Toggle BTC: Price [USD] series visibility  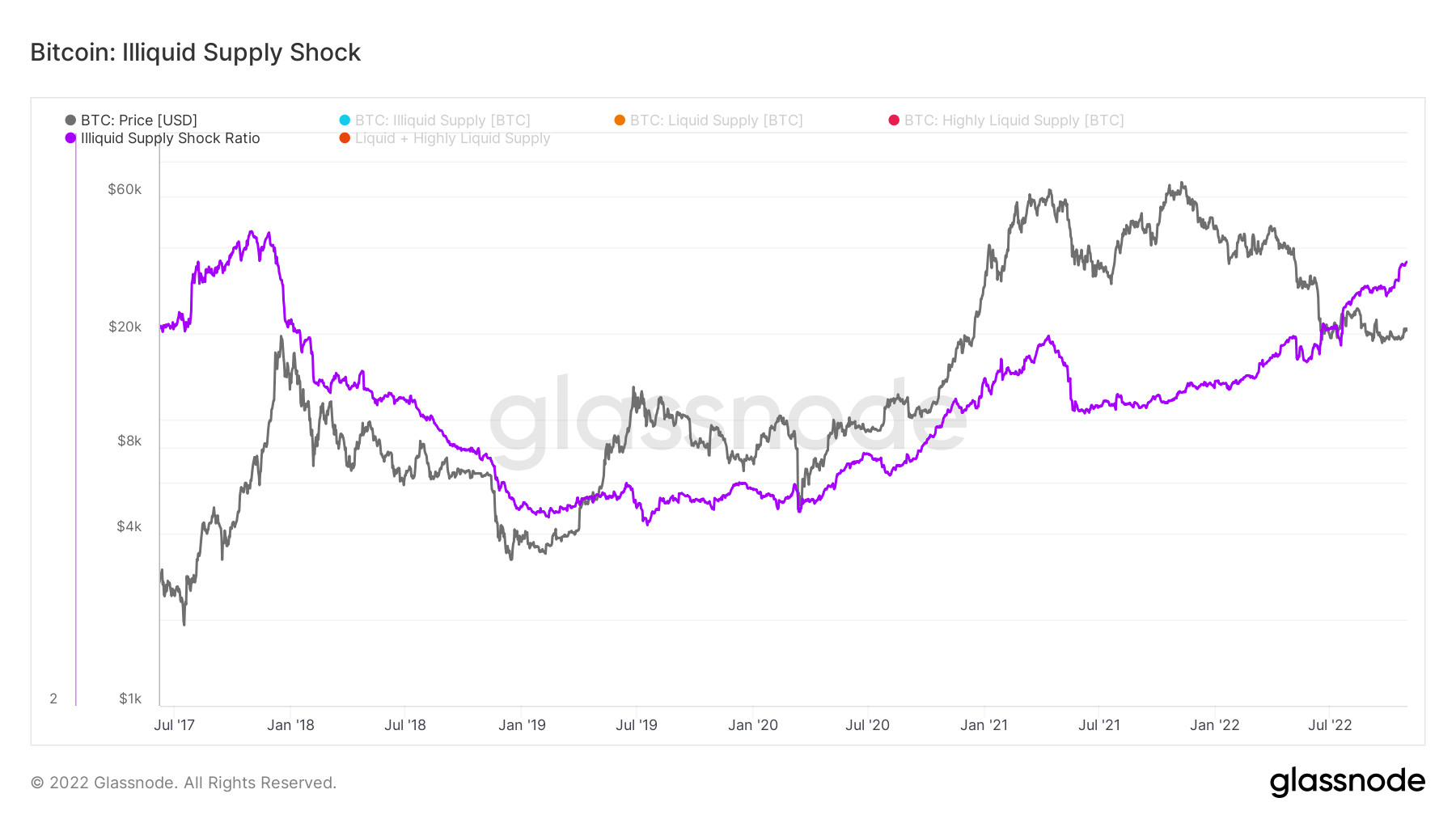point(139,120)
